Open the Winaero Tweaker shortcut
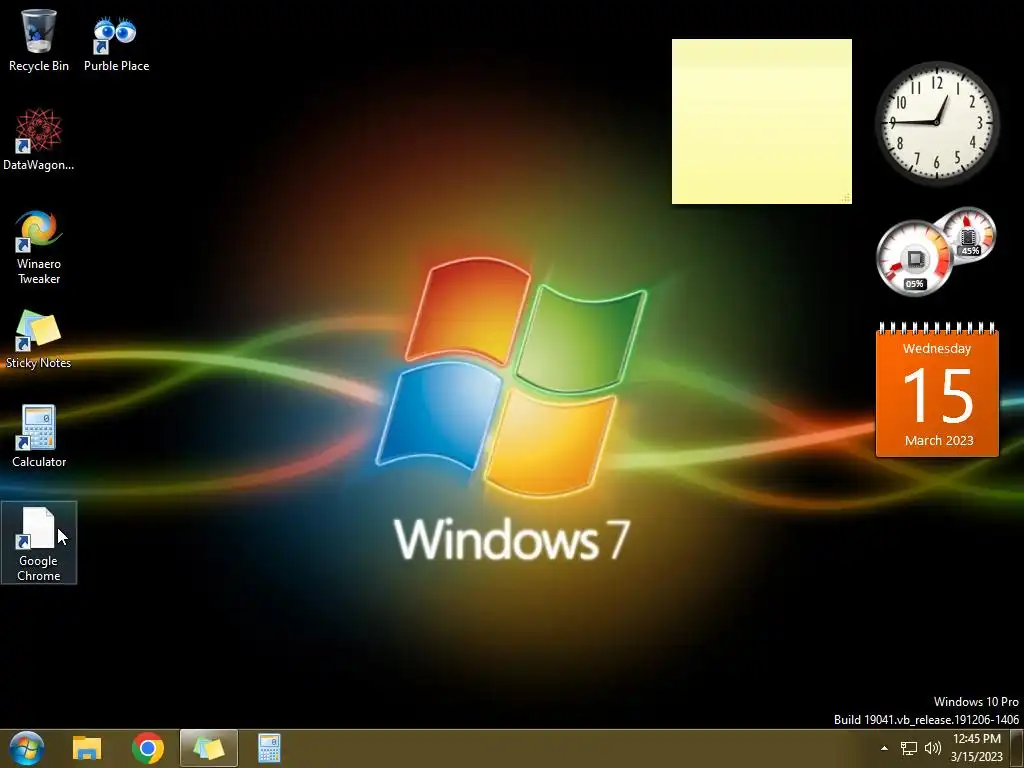1024x768 pixels. click(39, 247)
